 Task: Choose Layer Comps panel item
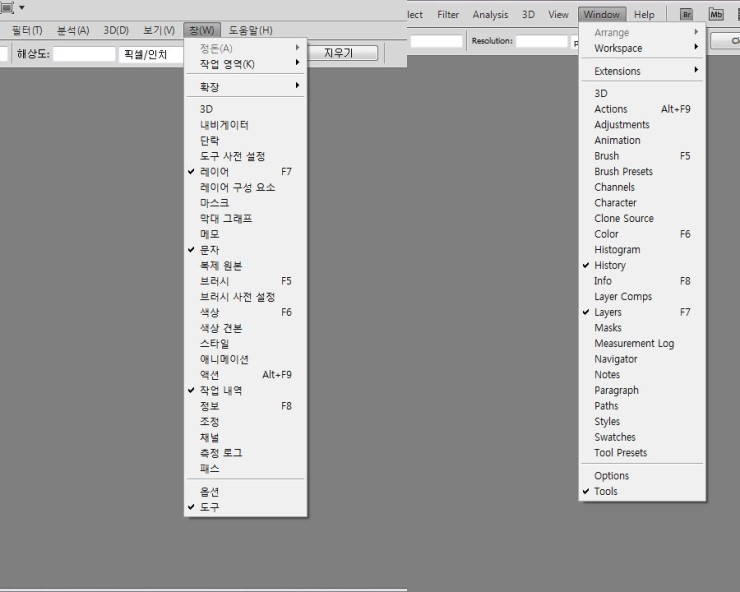(x=642, y=296)
